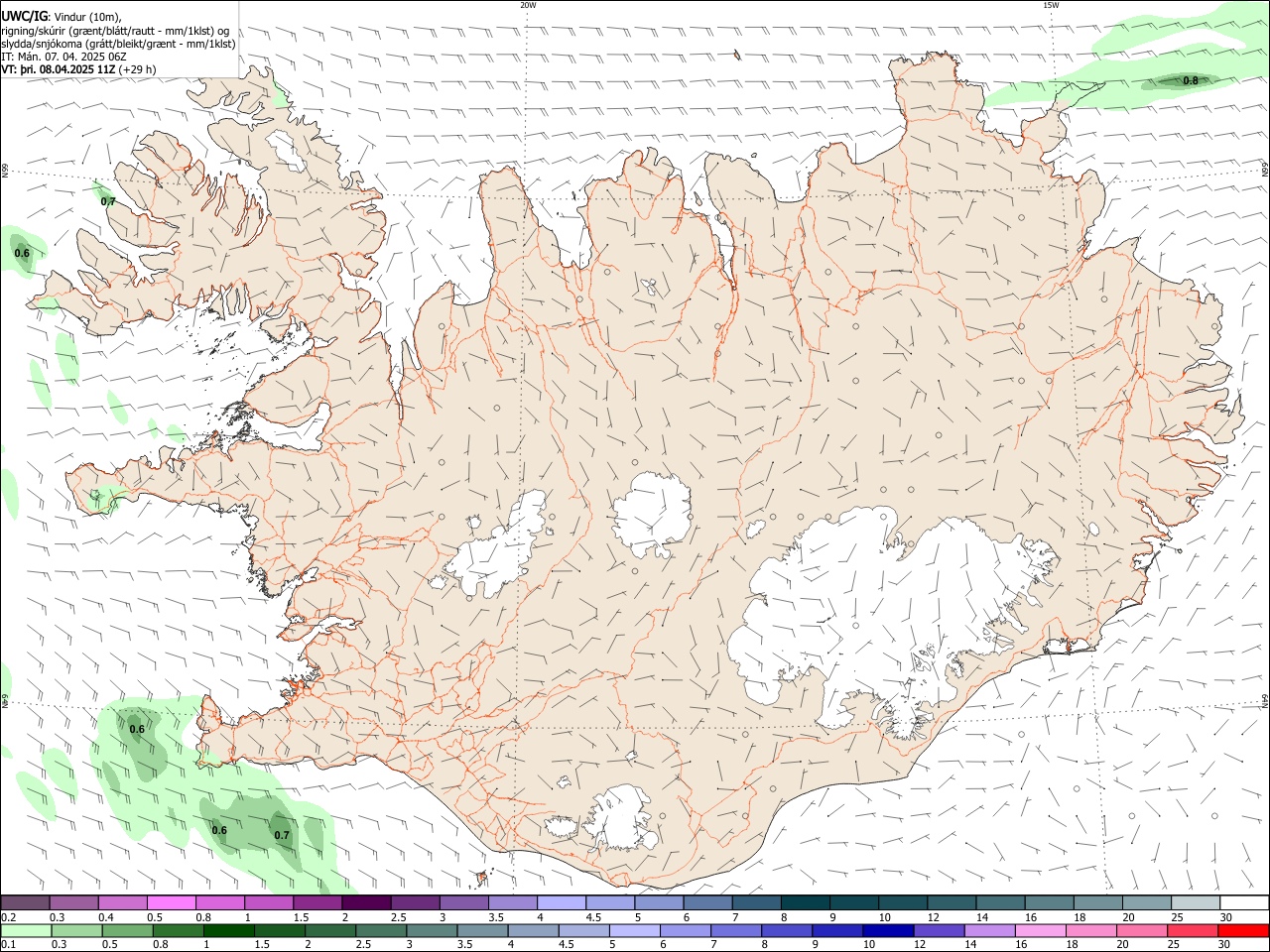This screenshot has height=952, width=1270.
Task: Click the 64N latitude label on the right edge
Action: pos(1265,700)
